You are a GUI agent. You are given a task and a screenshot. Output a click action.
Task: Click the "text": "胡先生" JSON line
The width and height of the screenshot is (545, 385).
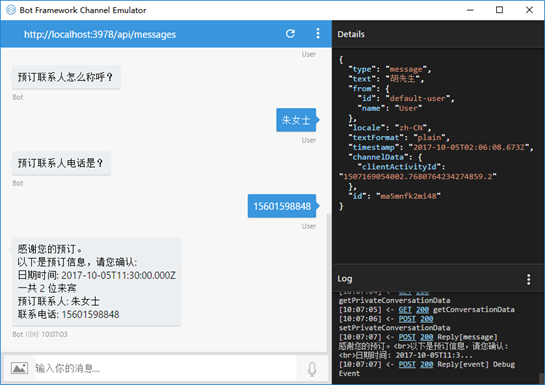pyautogui.click(x=386, y=79)
